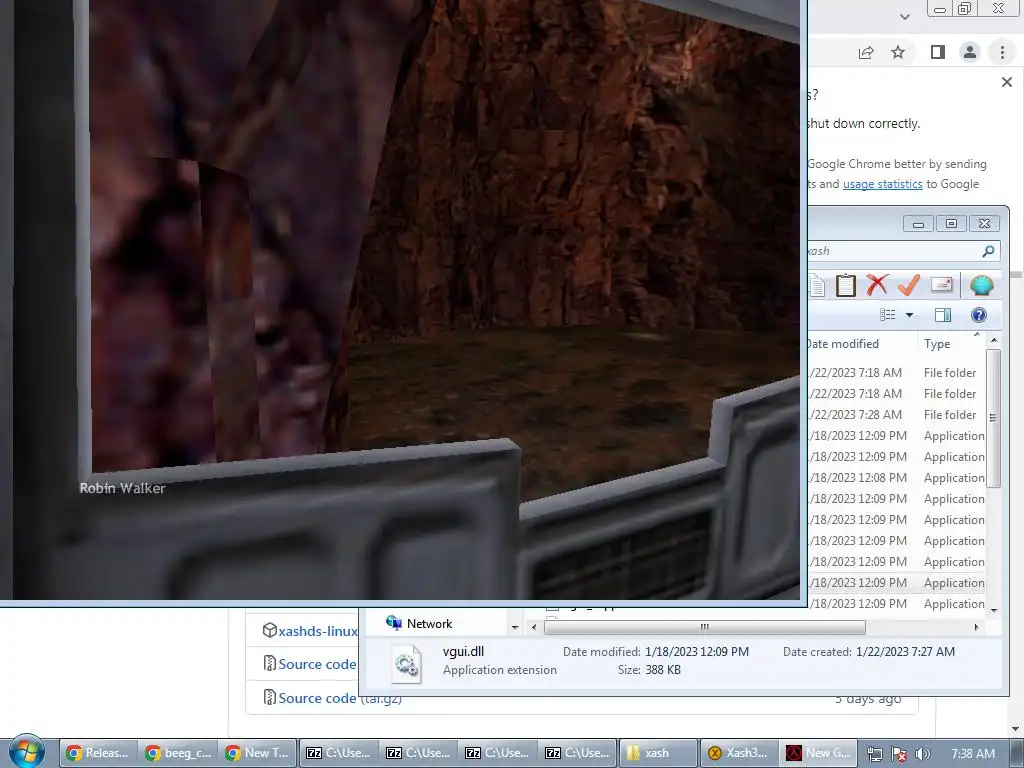Open Chrome's side panel icon

937,52
